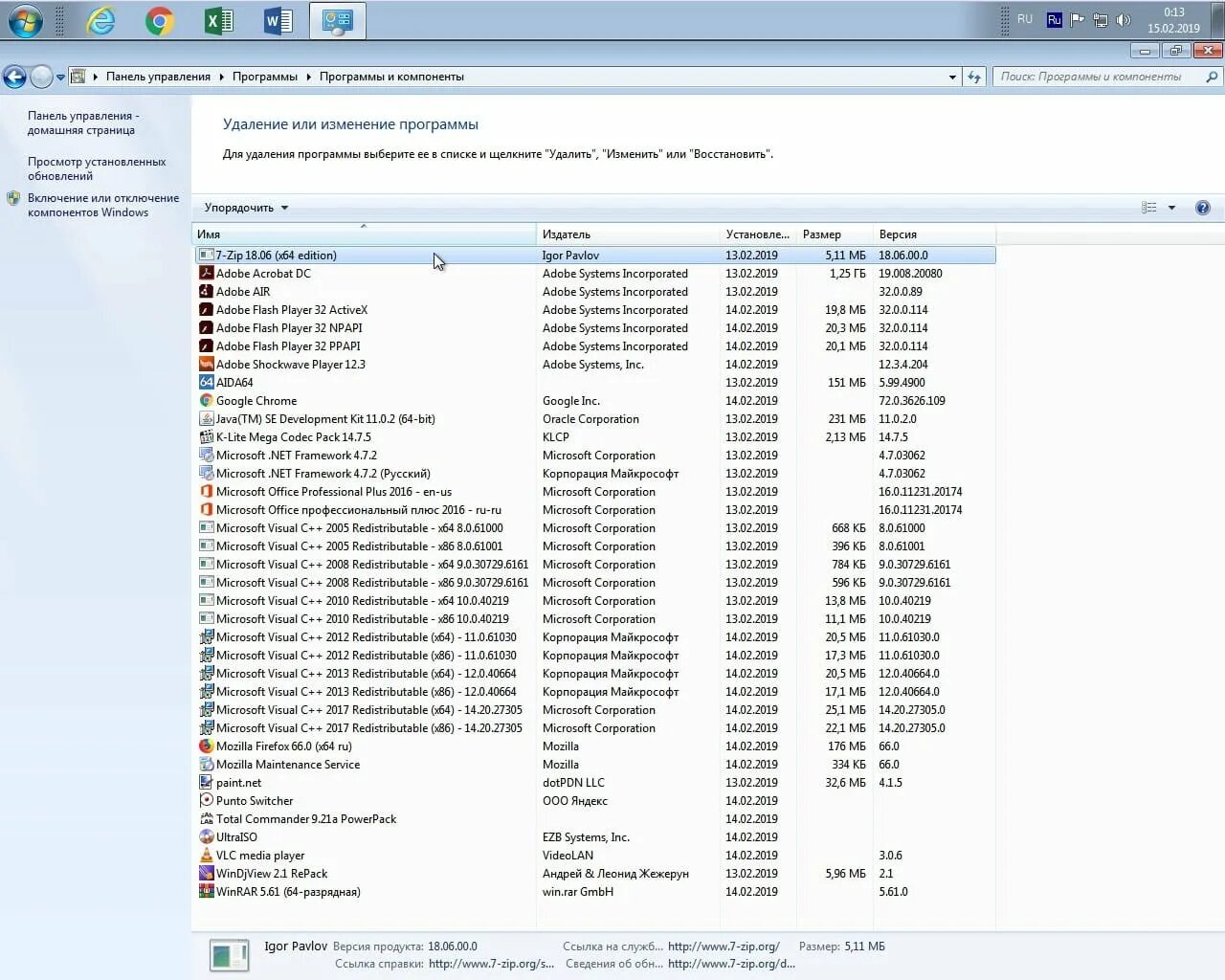Sort by the Версия column header
The height and width of the screenshot is (980, 1225).
tap(934, 234)
